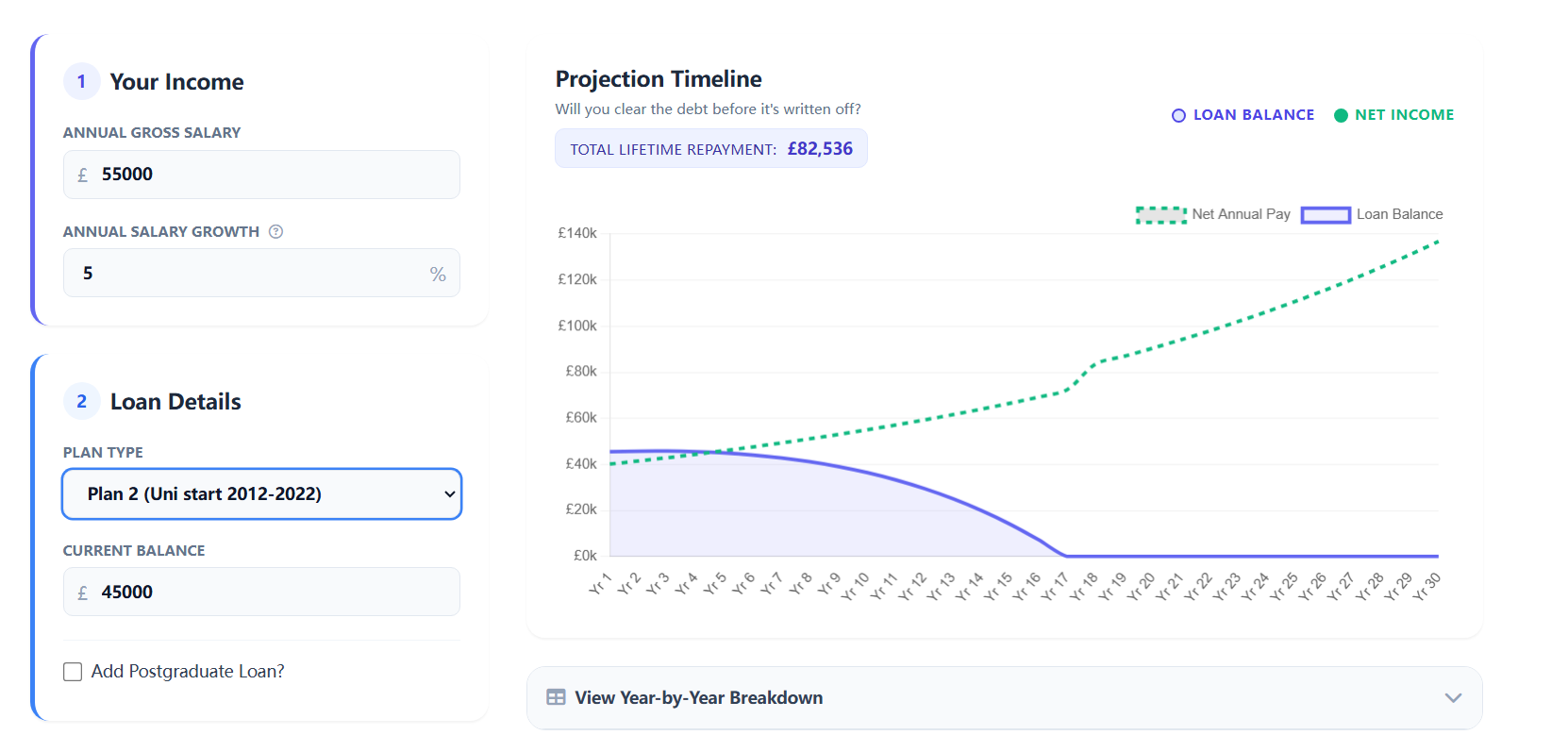This screenshot has width=1568, height=735.
Task: Open the Plan Type dropdown
Action: 261,494
